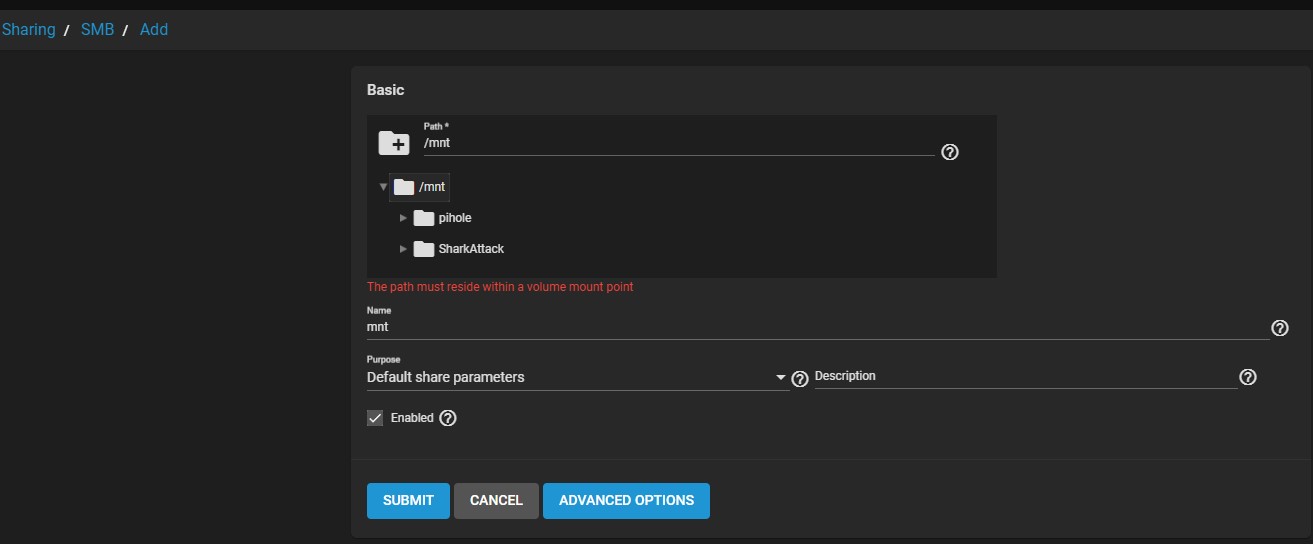Open Advanced Options
The image size is (1313, 544).
tap(626, 501)
